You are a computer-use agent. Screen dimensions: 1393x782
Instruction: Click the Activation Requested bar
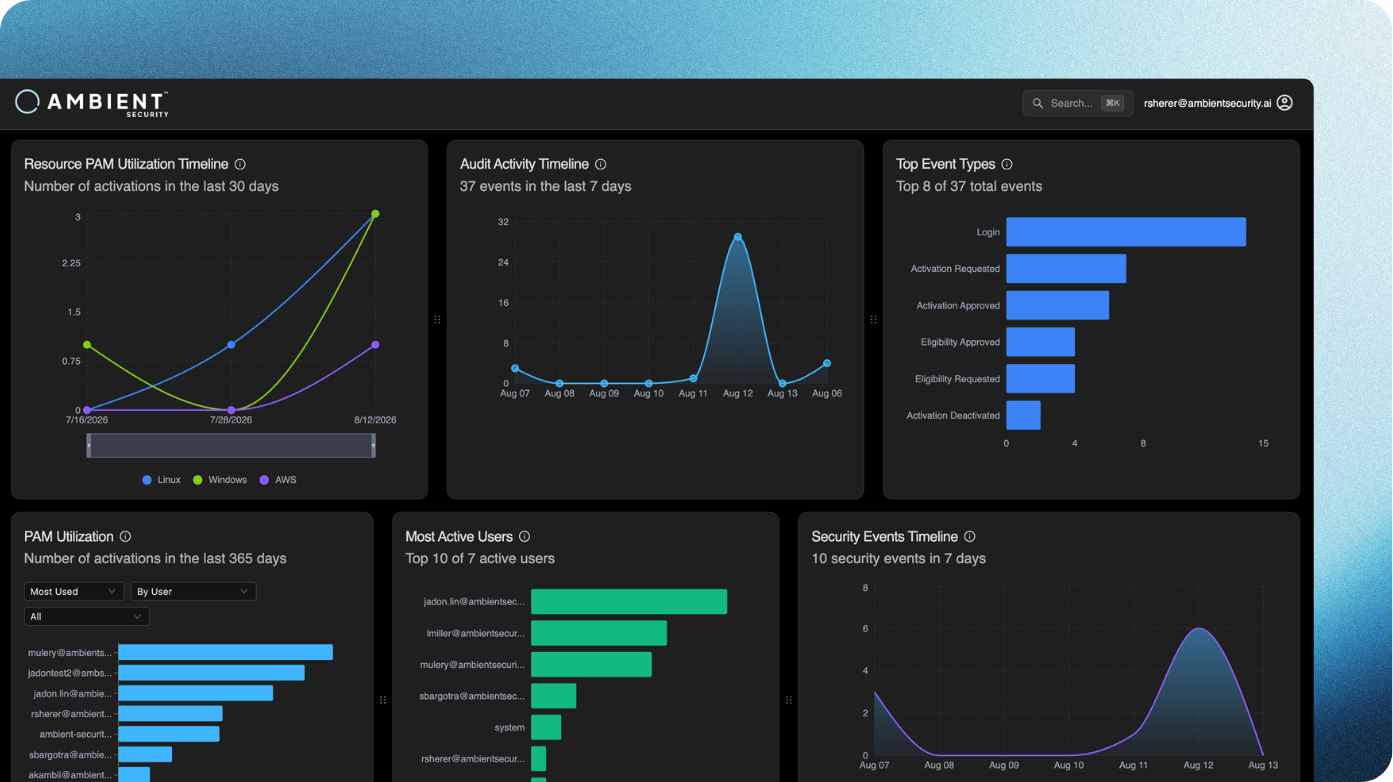(x=1066, y=269)
